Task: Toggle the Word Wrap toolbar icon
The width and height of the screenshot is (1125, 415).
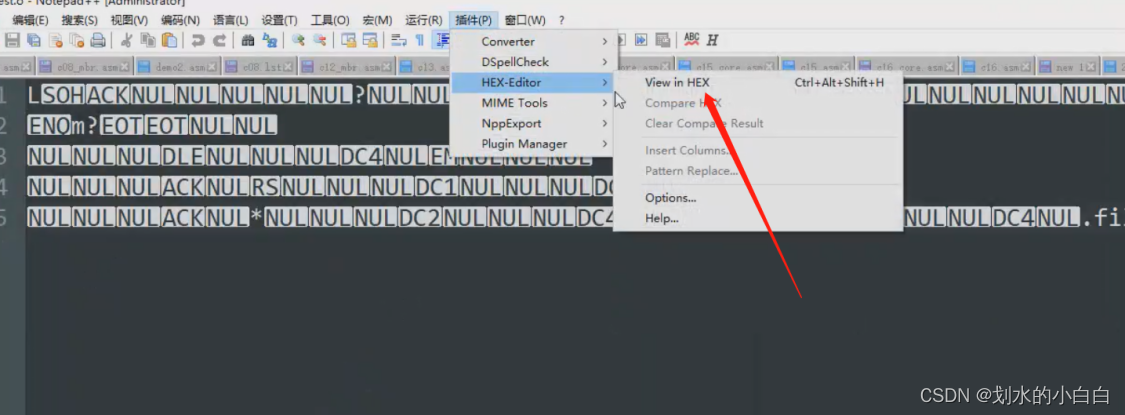Action: (x=398, y=40)
